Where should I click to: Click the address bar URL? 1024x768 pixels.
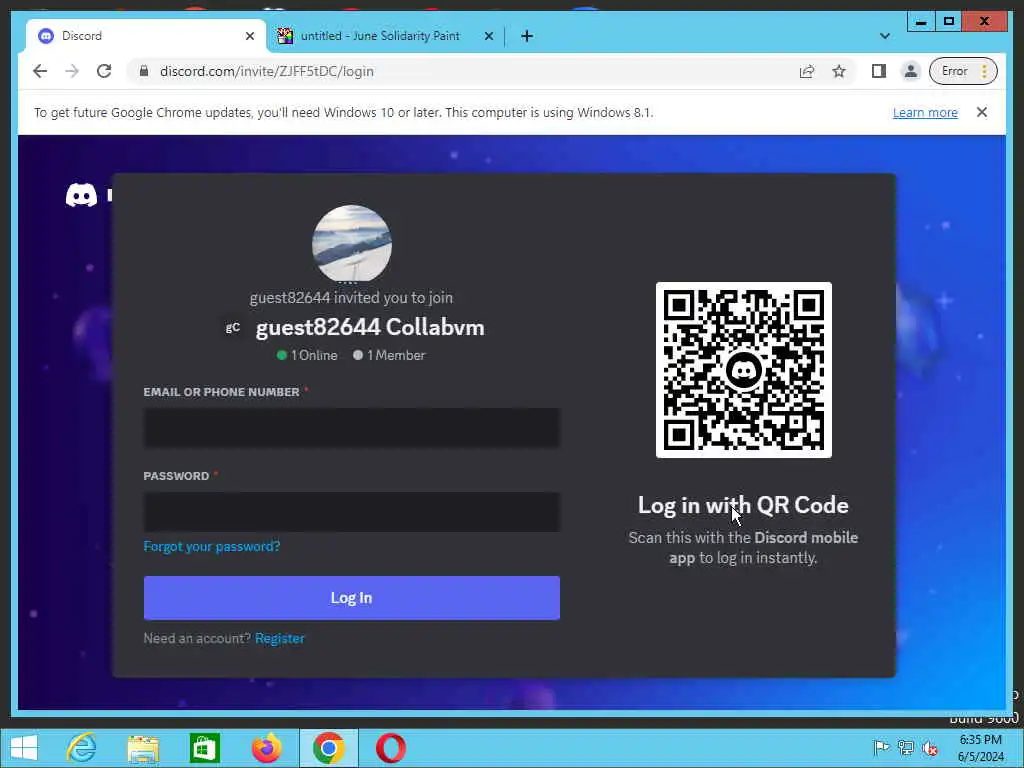(x=266, y=71)
